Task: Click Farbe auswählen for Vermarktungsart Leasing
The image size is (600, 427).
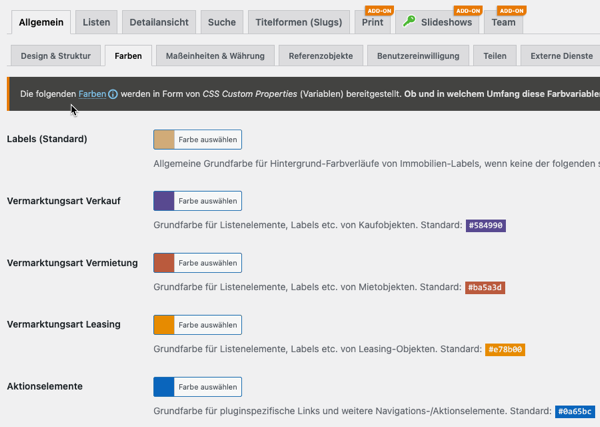Action: click(x=208, y=325)
